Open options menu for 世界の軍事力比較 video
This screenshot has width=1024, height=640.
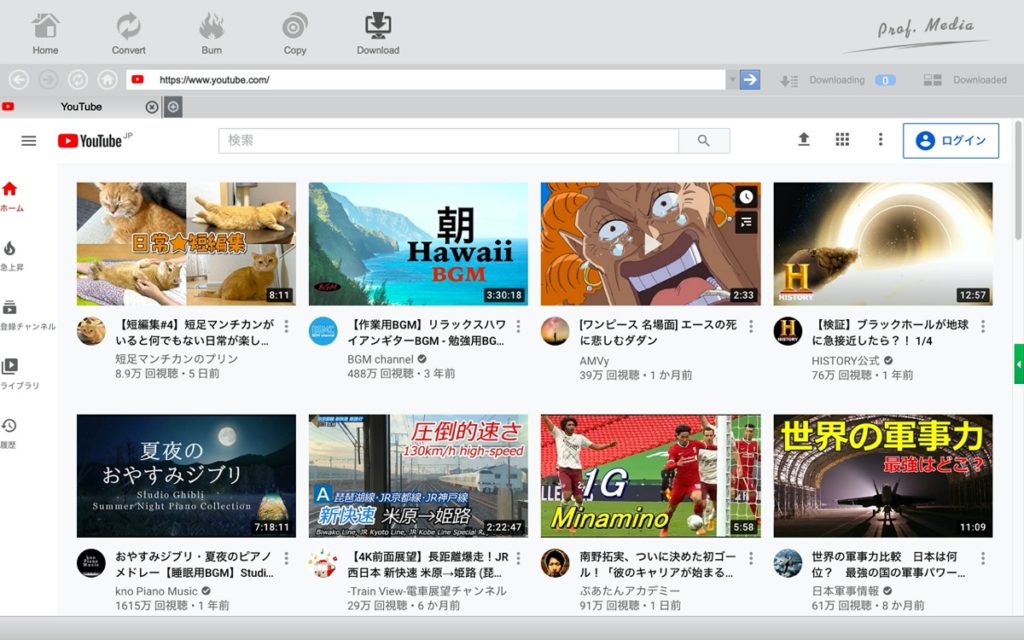point(983,558)
